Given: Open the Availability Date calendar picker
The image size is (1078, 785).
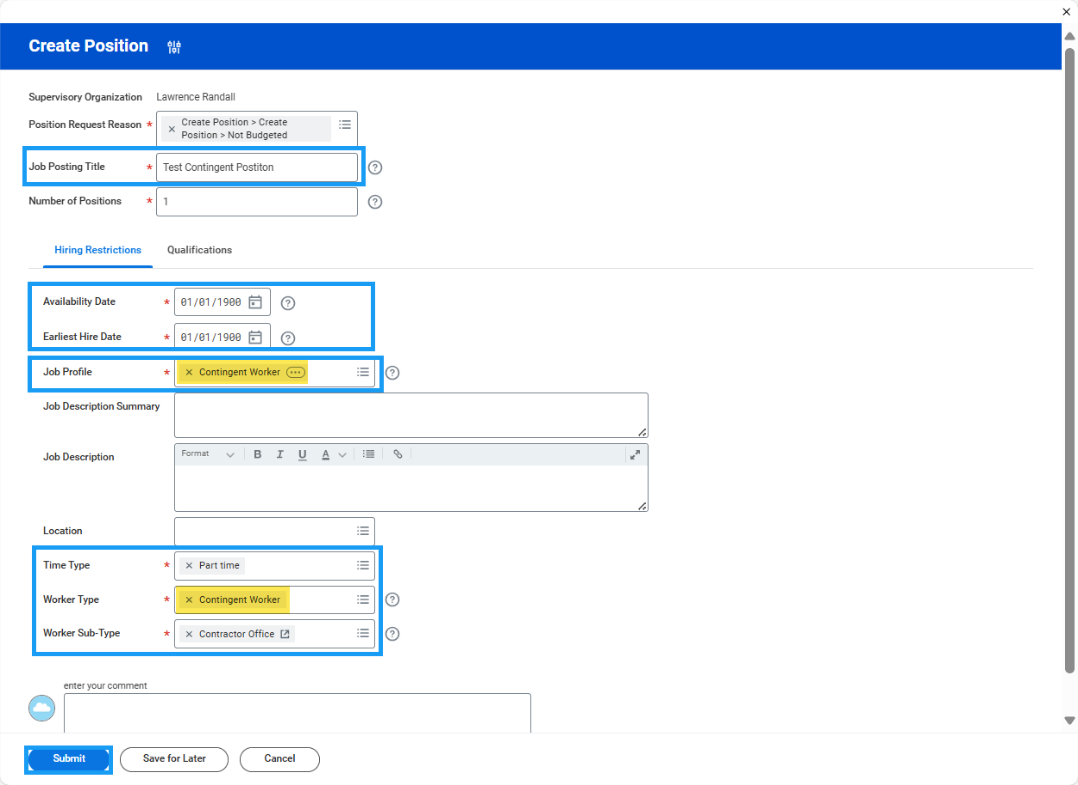Looking at the screenshot, I should click(256, 302).
